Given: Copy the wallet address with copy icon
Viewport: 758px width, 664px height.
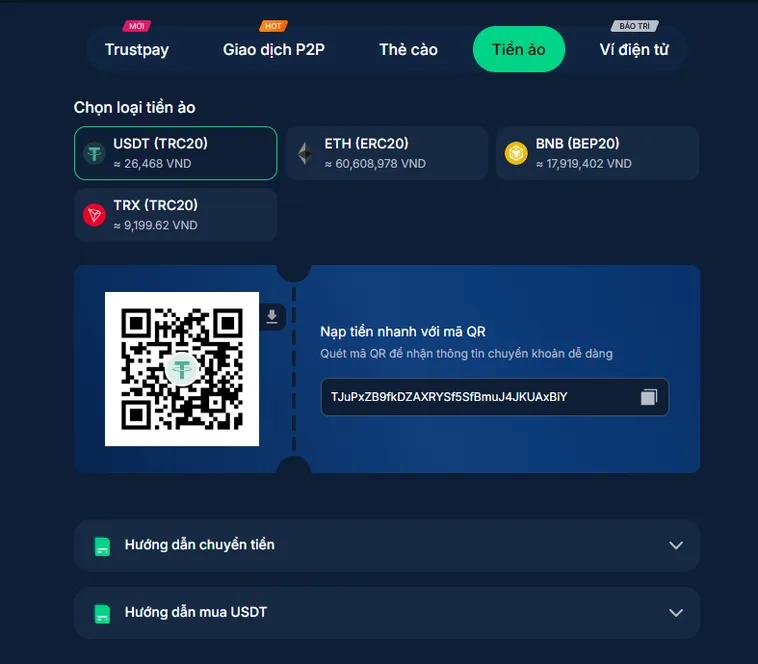Looking at the screenshot, I should [649, 397].
